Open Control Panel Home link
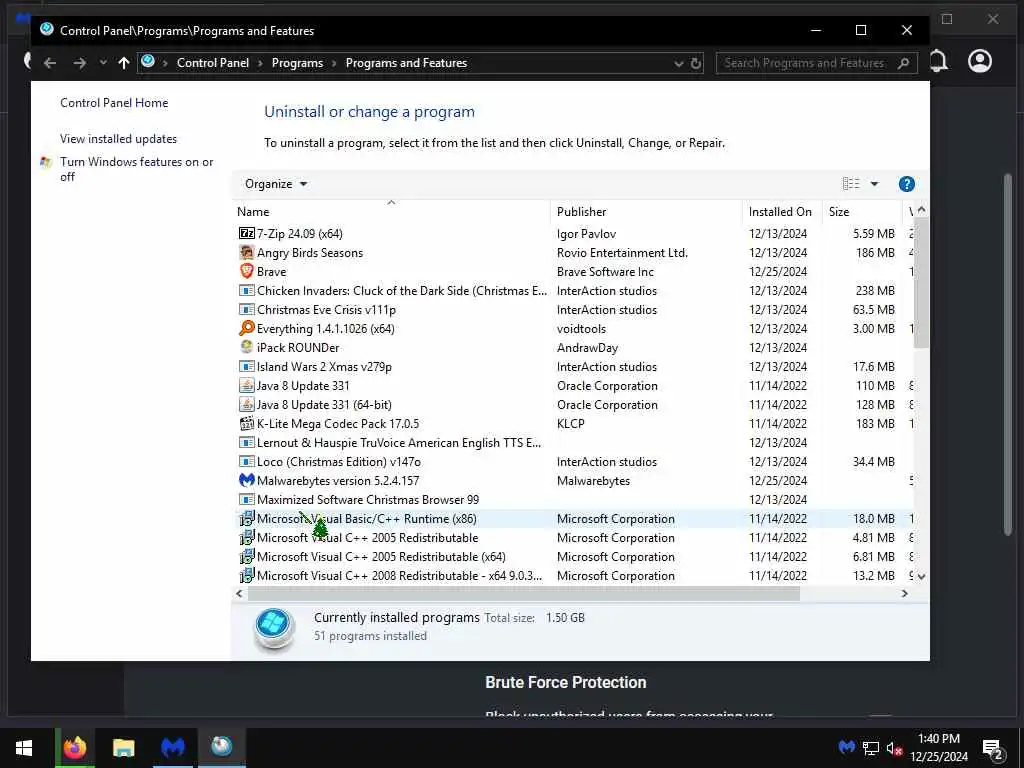1024x768 pixels. (x=114, y=103)
